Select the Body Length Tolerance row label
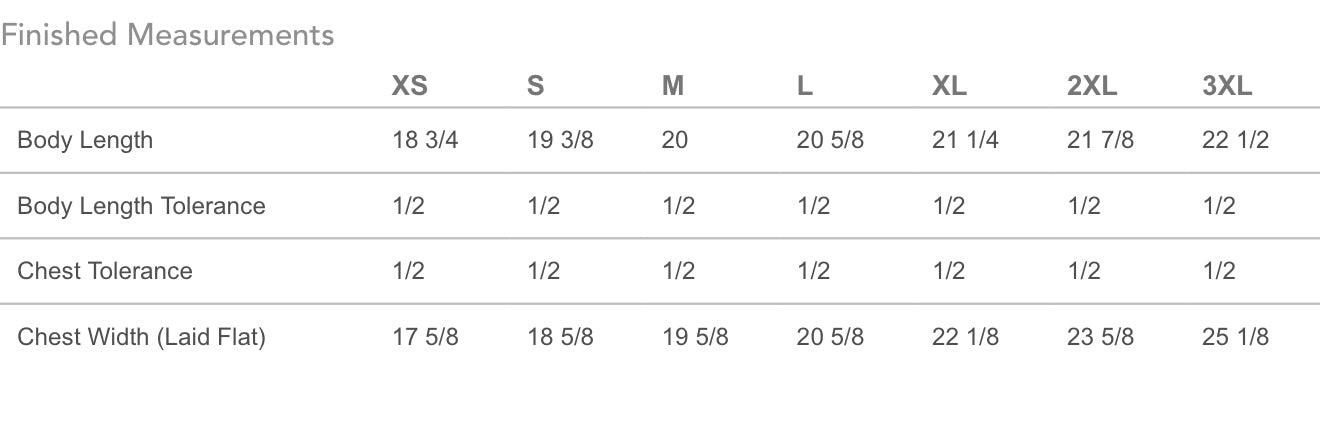This screenshot has height=434, width=1320. tap(141, 206)
